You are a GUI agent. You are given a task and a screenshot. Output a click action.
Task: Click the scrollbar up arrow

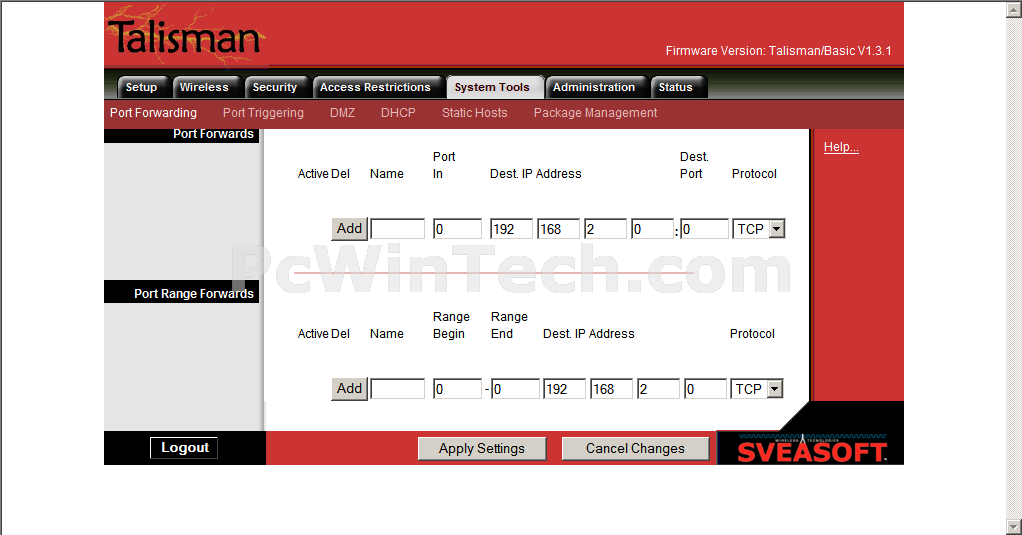pyautogui.click(x=1014, y=8)
